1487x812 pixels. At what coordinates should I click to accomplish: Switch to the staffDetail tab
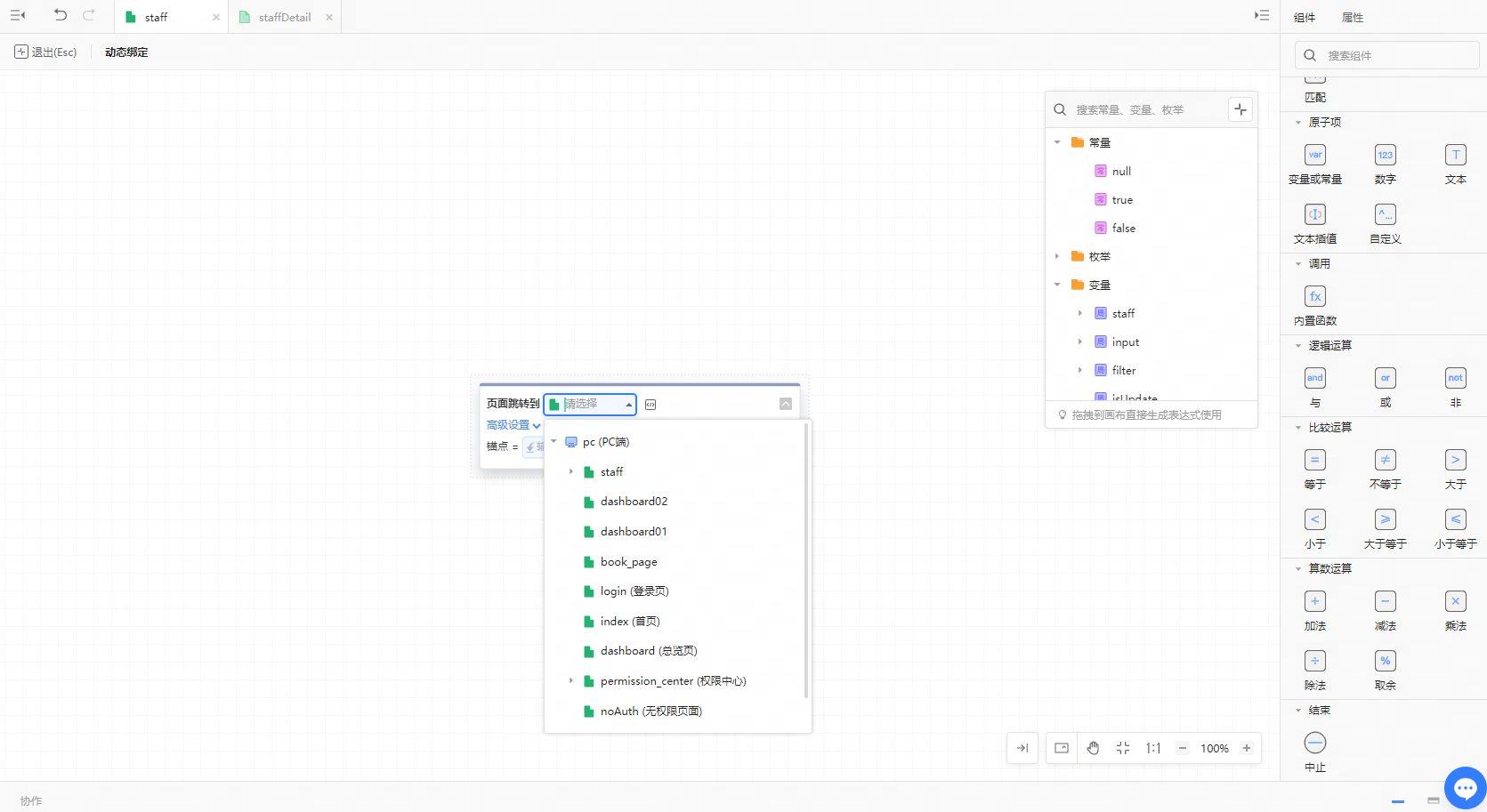pyautogui.click(x=285, y=17)
